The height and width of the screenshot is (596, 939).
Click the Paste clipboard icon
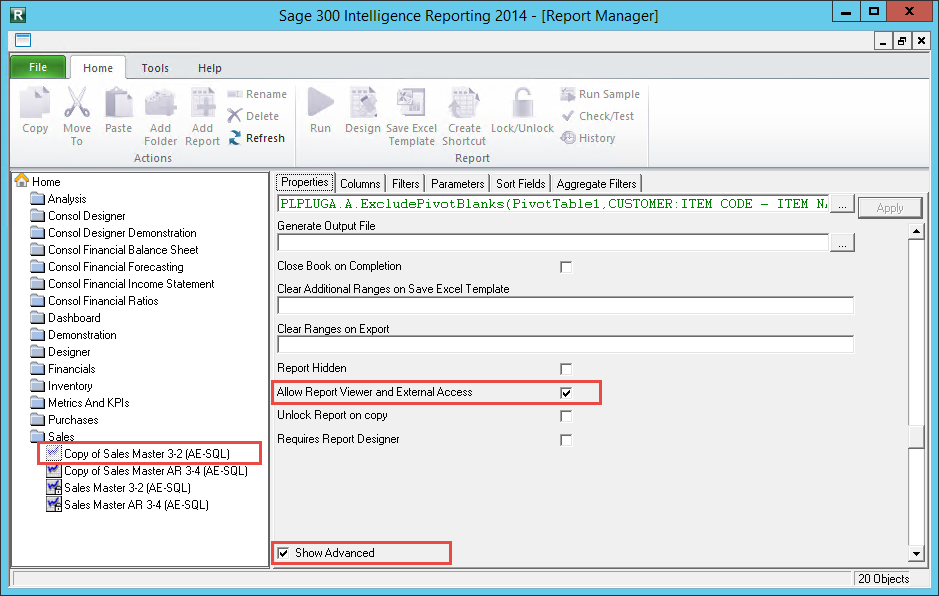(x=119, y=103)
